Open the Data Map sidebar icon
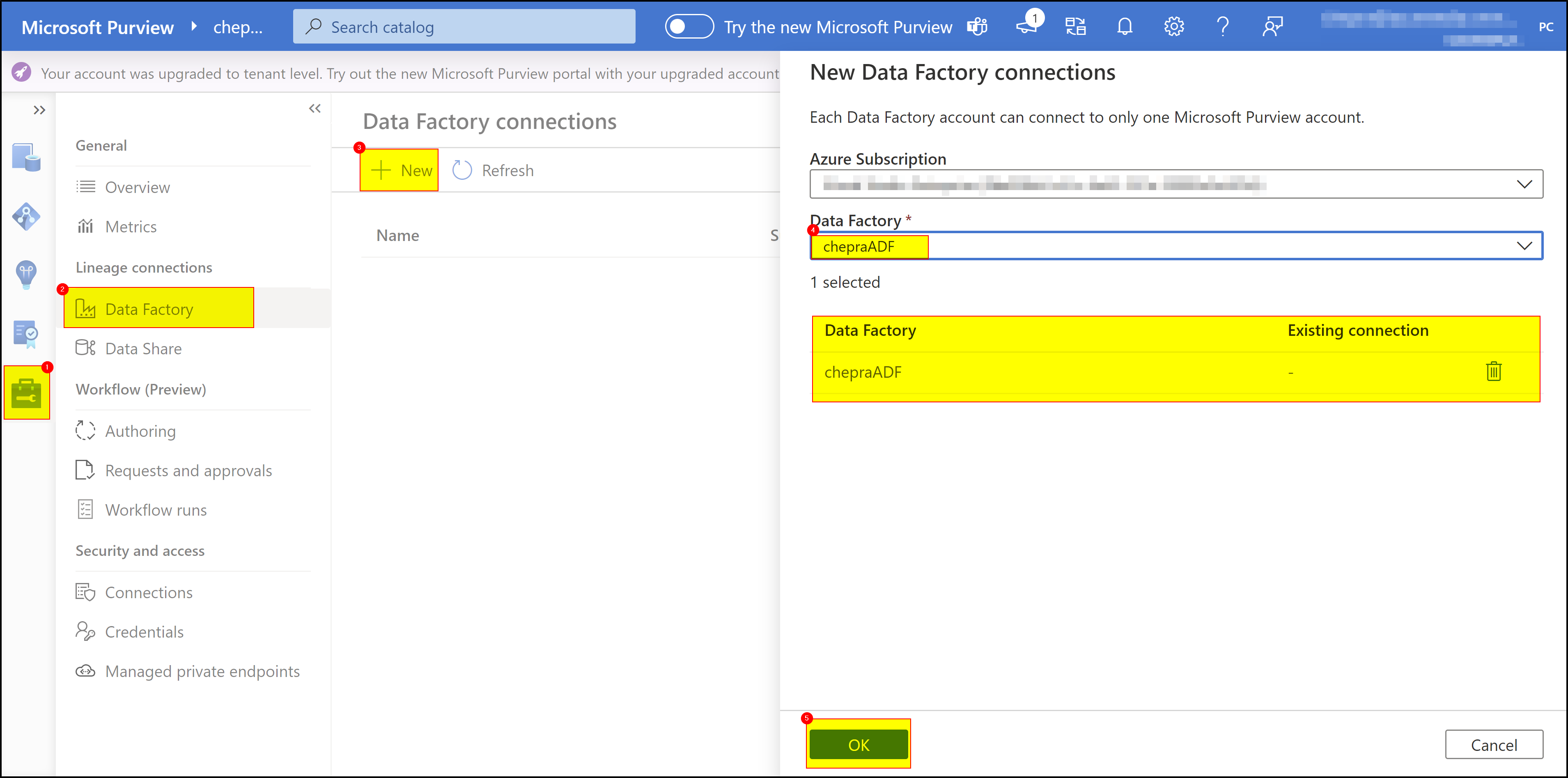Screen dimensions: 1568x778 click(26, 216)
